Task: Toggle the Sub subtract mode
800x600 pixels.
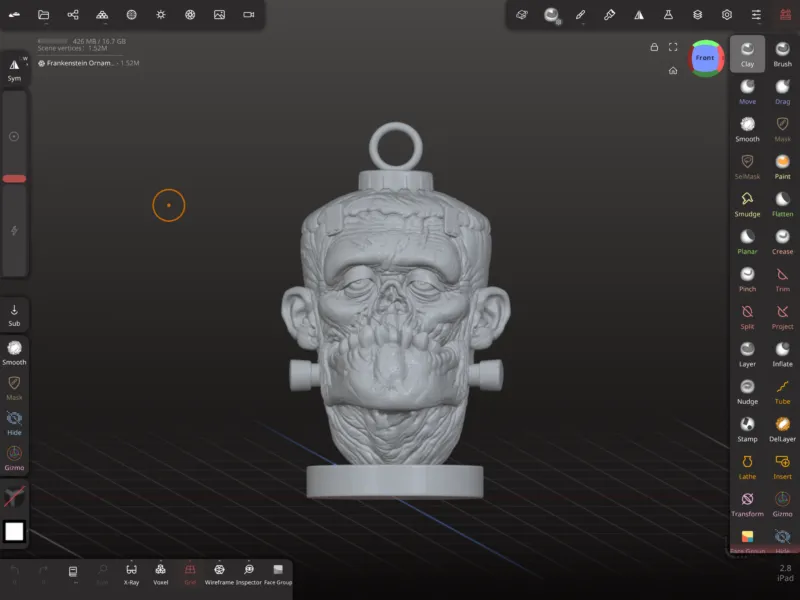Action: [14, 315]
